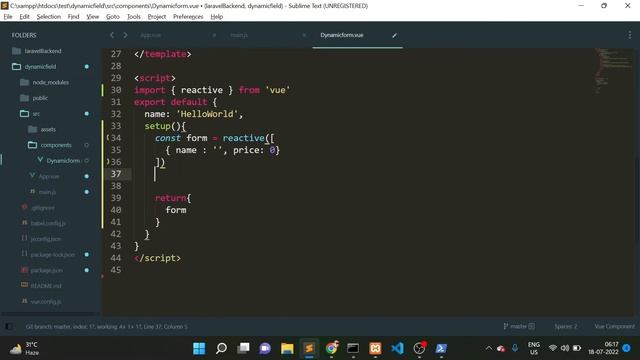Click the fold marker at line 34

click(108, 138)
